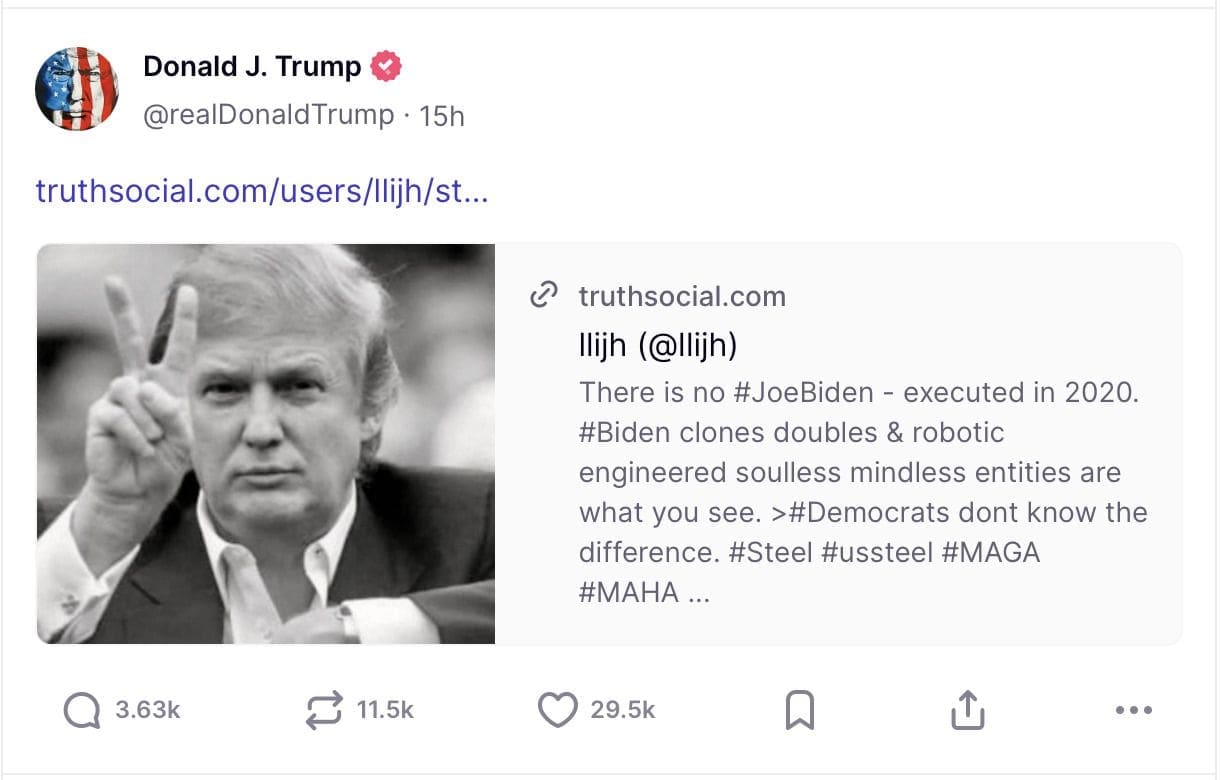Click the 11.5k repost count
1220x780 pixels.
pos(385,710)
